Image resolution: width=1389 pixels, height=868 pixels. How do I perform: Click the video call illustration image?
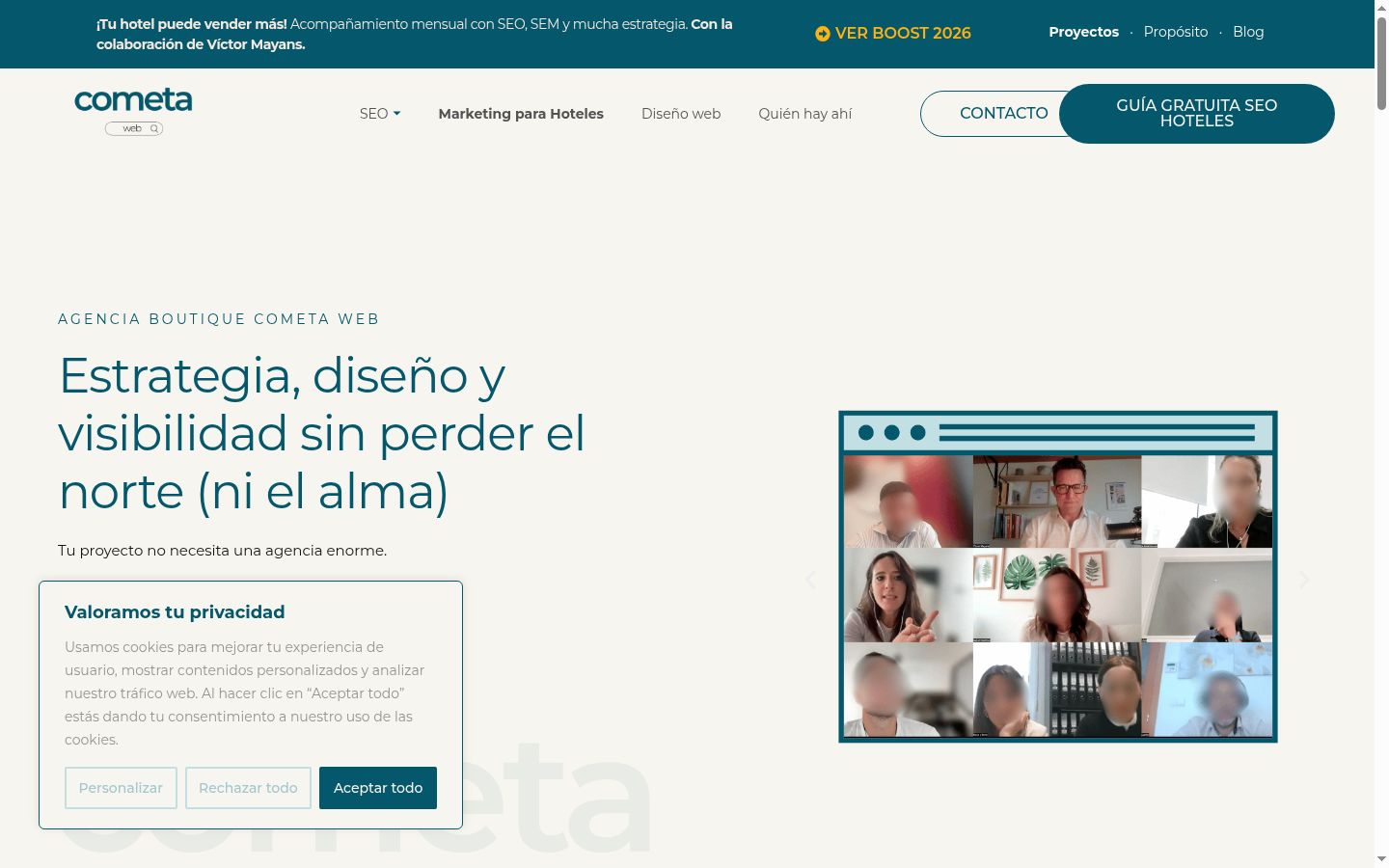(1058, 577)
